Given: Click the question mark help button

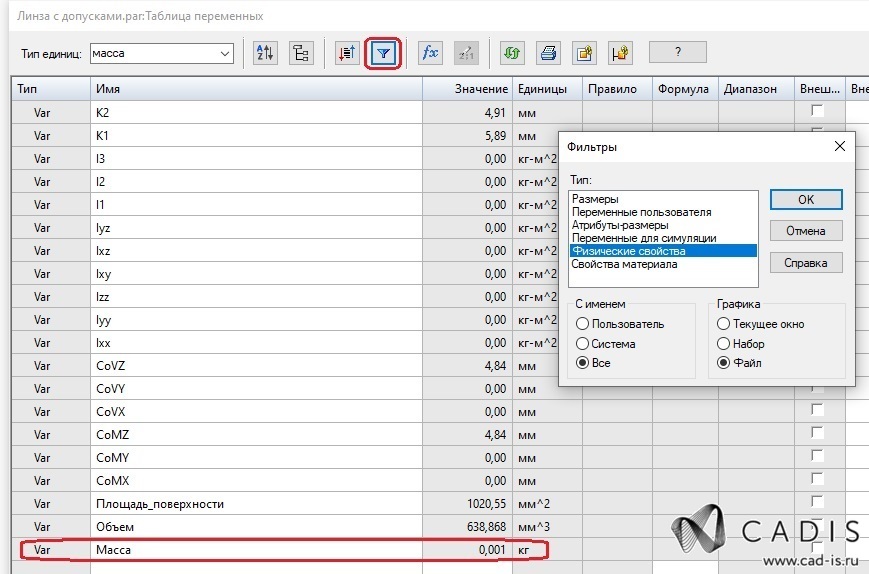Looking at the screenshot, I should click(678, 52).
